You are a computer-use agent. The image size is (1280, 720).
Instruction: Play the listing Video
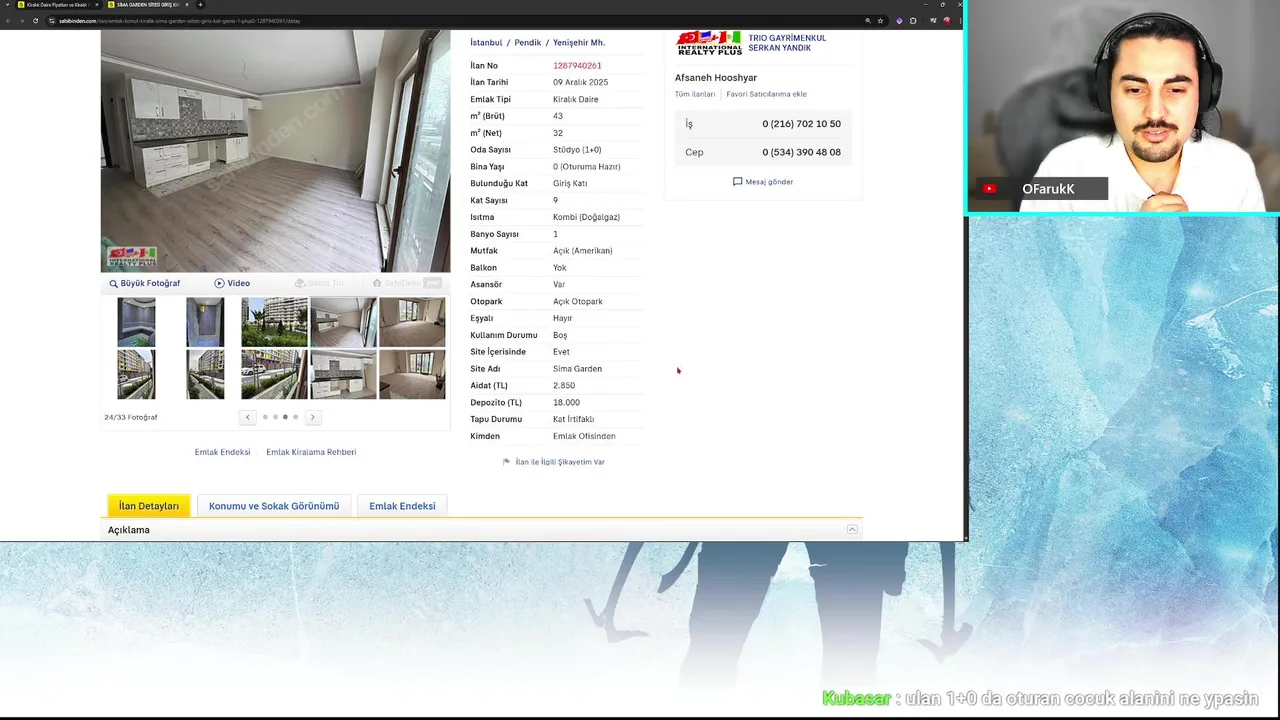point(232,283)
